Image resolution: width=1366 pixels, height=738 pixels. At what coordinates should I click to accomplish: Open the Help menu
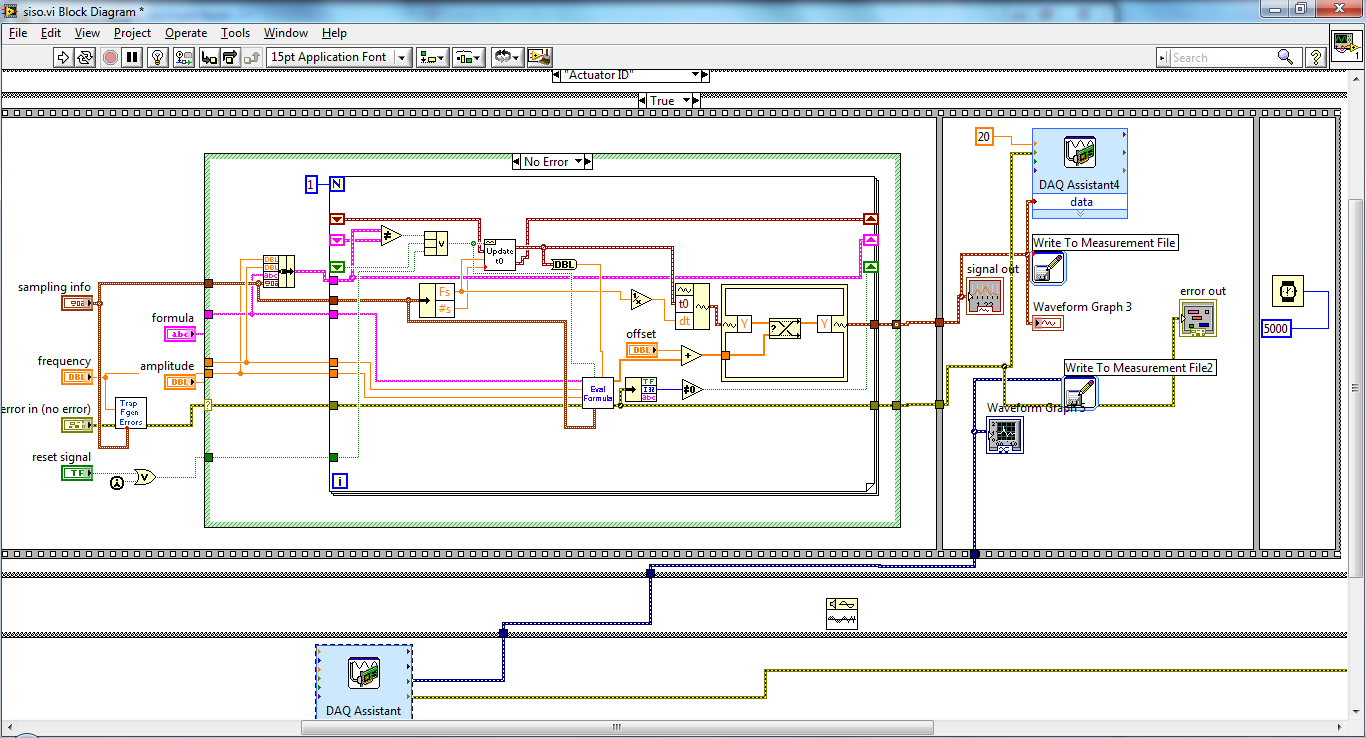point(334,33)
